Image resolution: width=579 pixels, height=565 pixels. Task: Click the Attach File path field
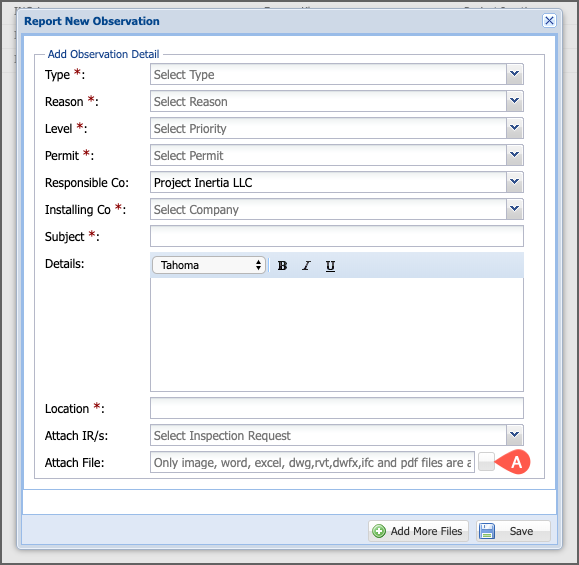[x=312, y=462]
